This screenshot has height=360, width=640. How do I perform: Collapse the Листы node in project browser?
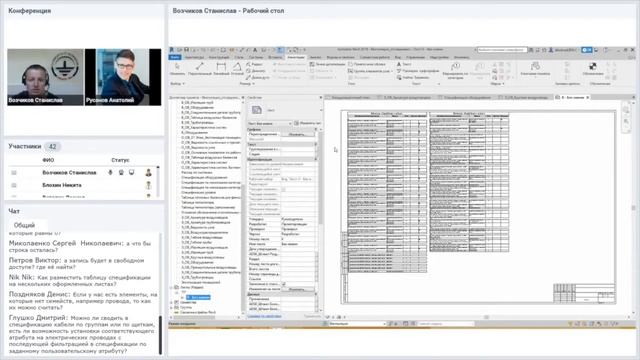[172, 287]
